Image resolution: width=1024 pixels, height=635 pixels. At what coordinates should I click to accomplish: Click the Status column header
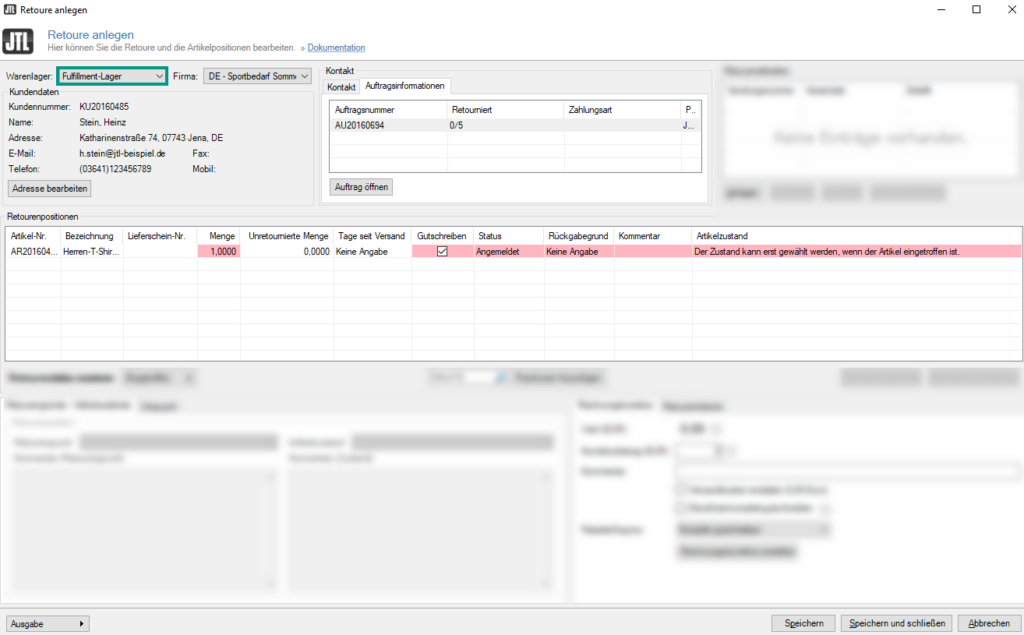(490, 236)
